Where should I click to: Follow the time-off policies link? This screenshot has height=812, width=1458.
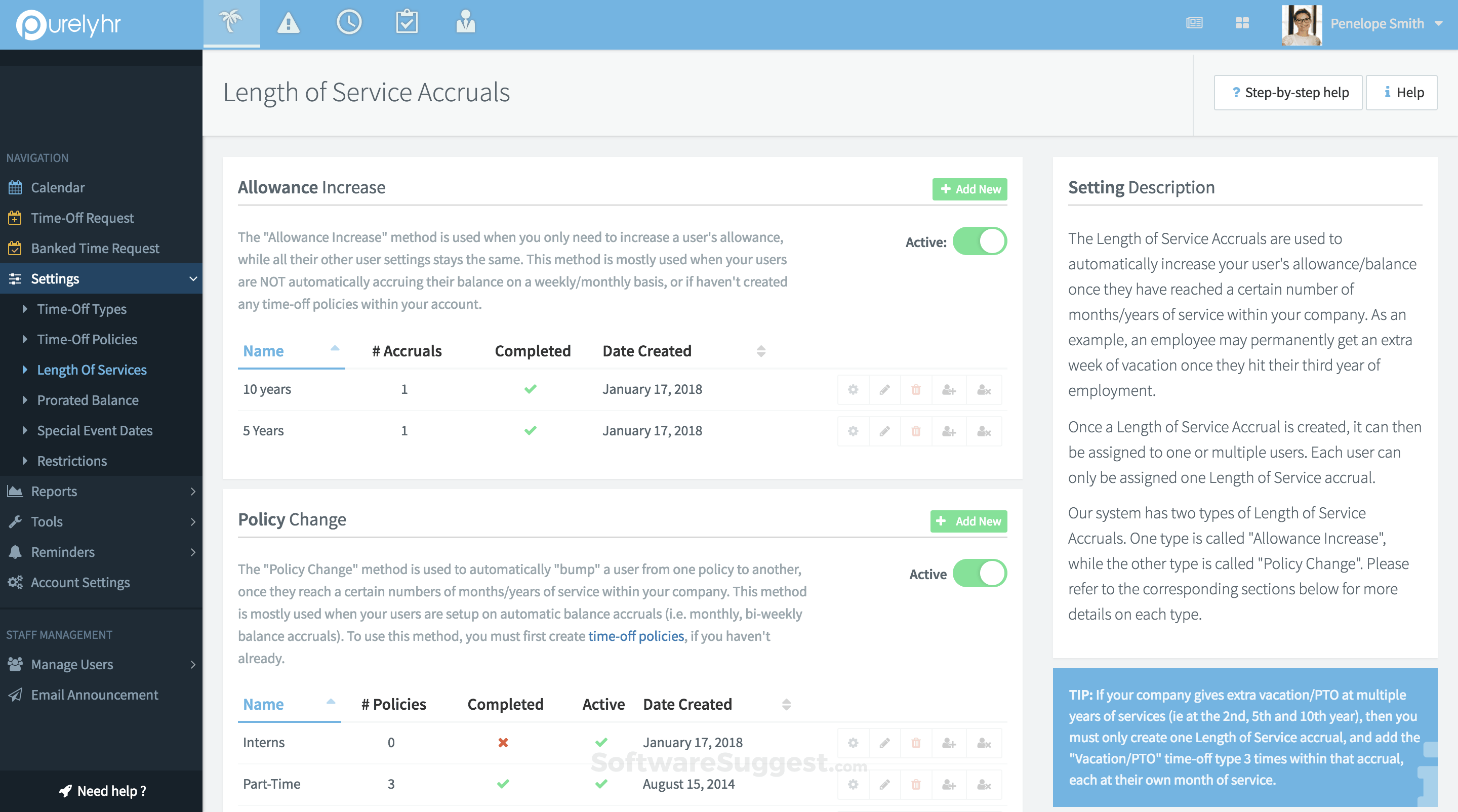coord(636,636)
